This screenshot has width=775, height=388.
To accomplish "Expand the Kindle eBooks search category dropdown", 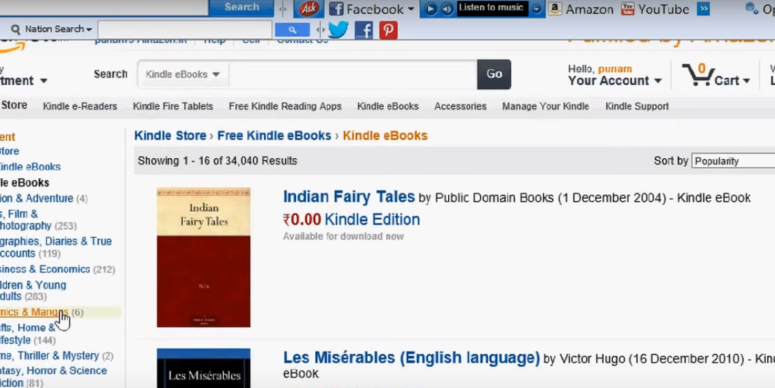I will pos(182,74).
